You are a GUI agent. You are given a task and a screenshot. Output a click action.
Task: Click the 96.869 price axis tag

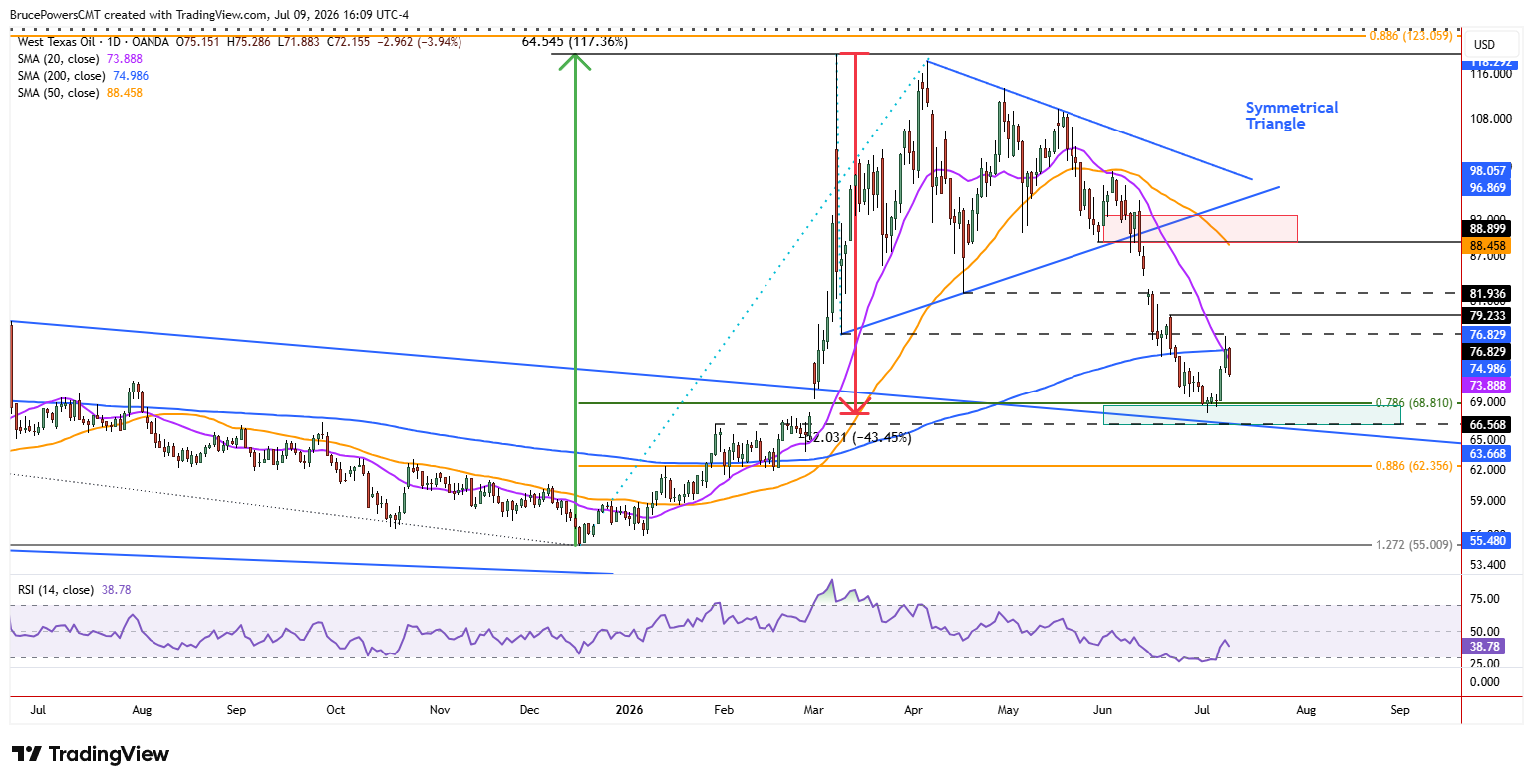(x=1487, y=187)
